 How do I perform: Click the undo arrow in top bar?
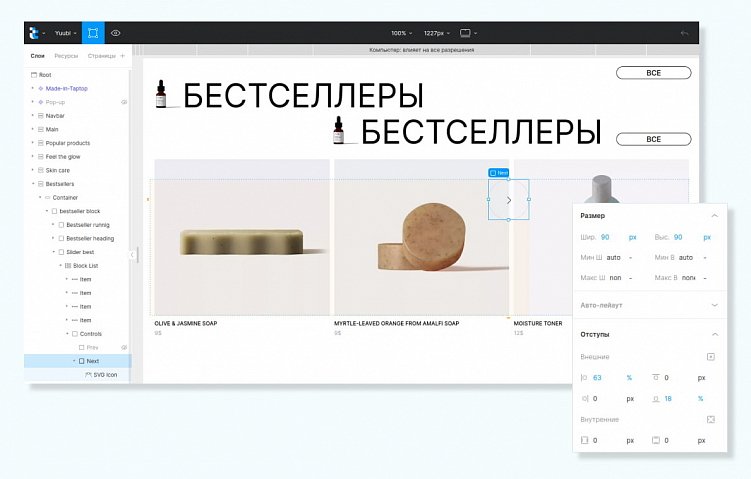[684, 33]
